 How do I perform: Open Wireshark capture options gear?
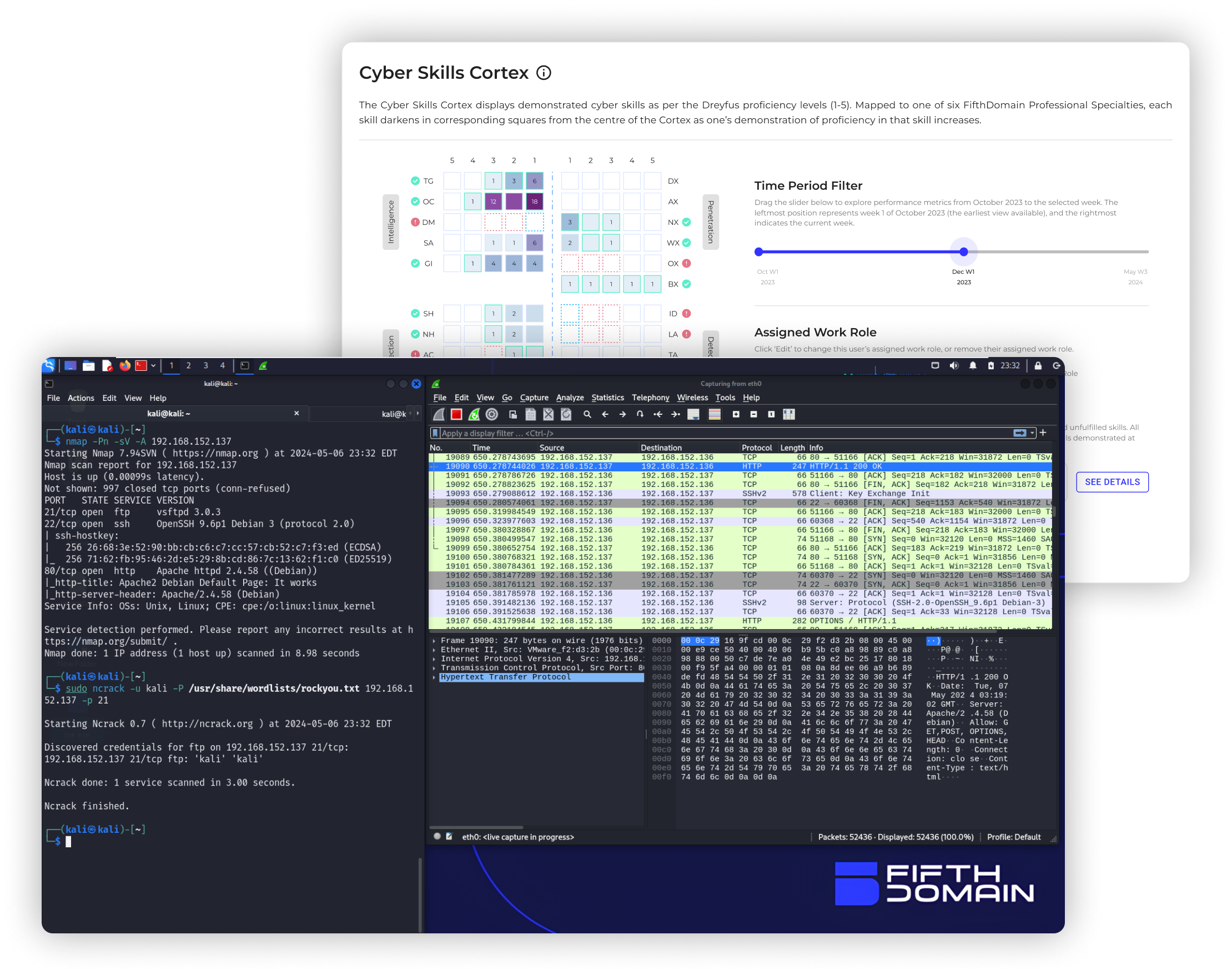coord(491,414)
